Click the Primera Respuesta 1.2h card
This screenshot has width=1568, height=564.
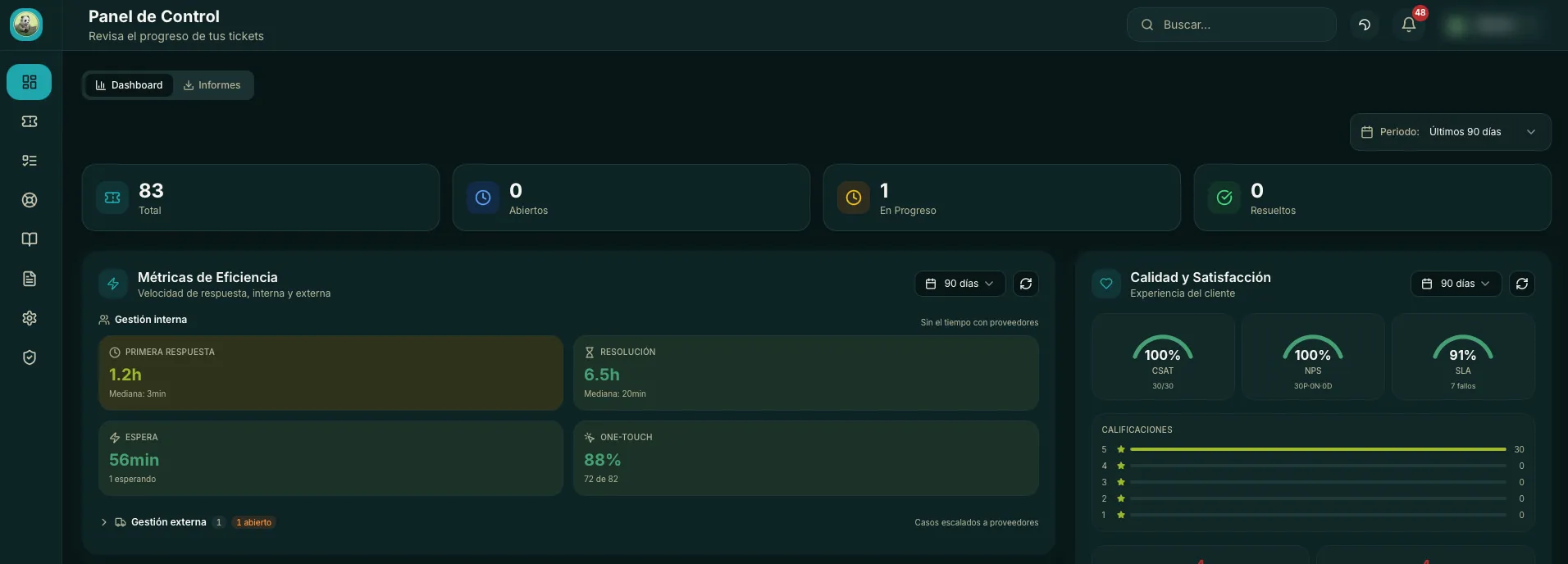pos(330,373)
